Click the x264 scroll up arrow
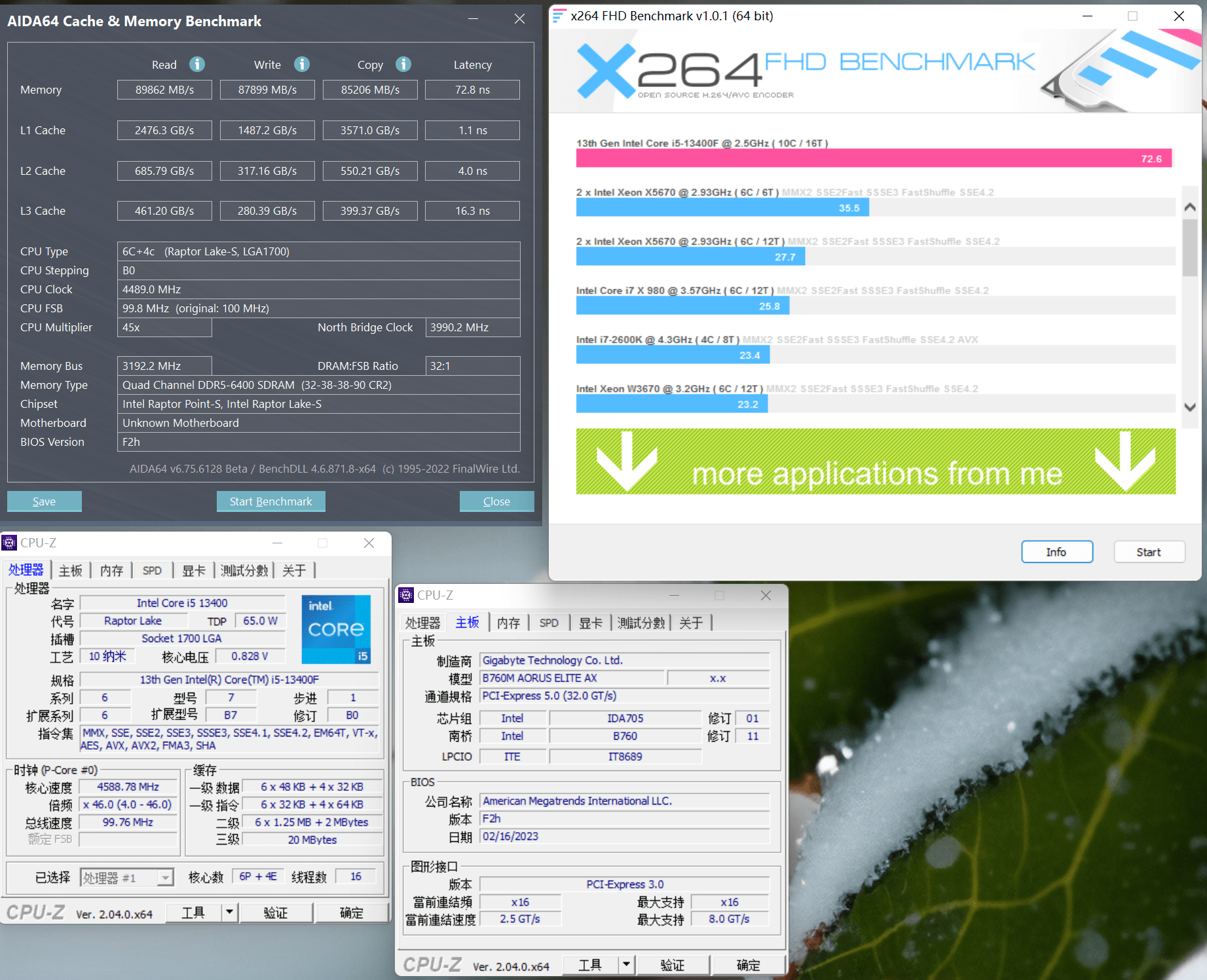This screenshot has width=1207, height=980. (x=1190, y=207)
